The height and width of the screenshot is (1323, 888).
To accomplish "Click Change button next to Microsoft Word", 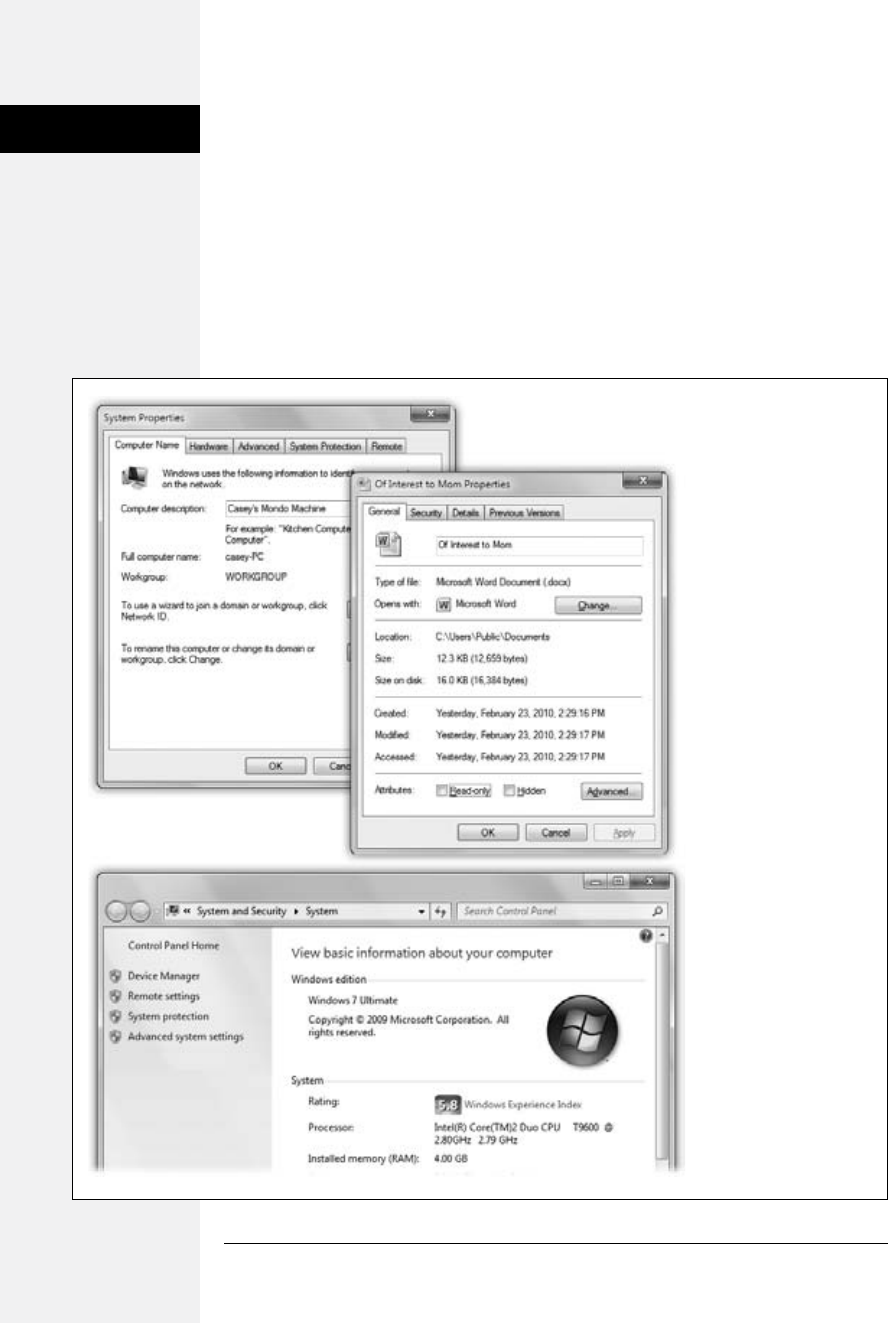I will point(597,606).
